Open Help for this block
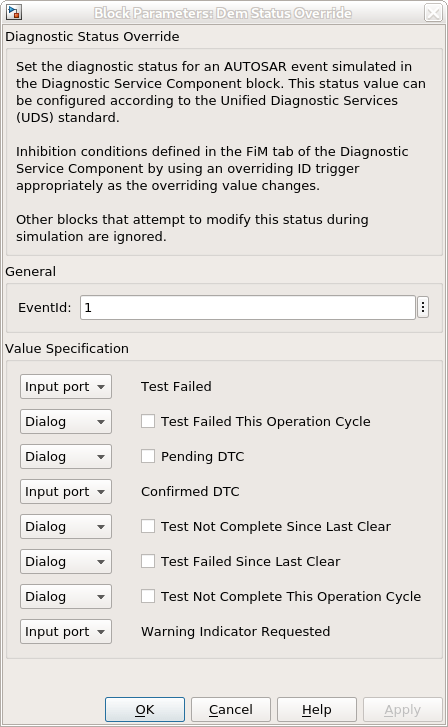 [x=317, y=709]
